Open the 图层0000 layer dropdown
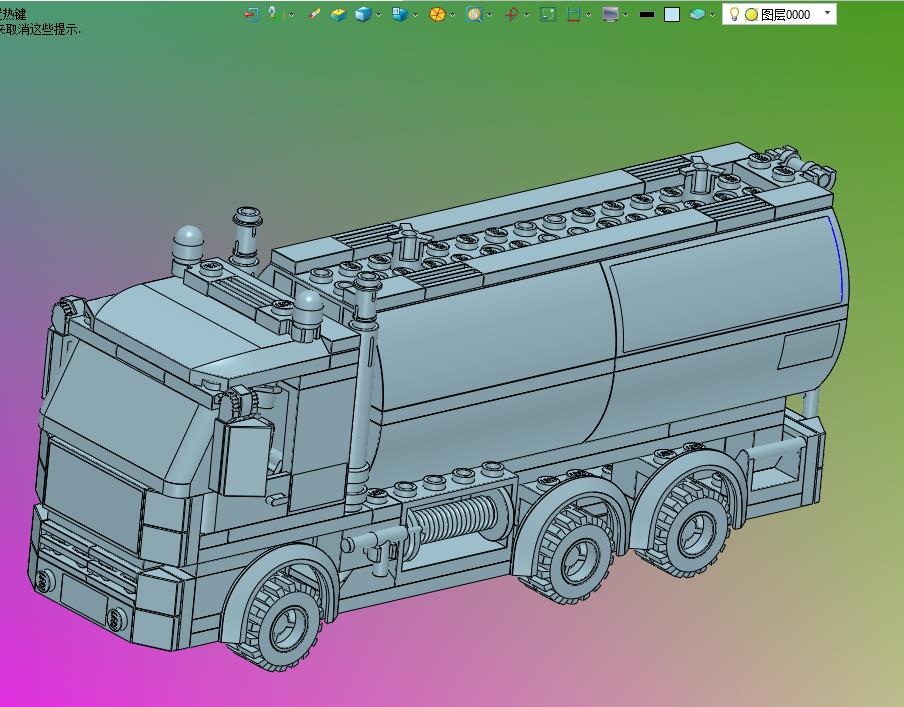Screen dimensions: 904x707 pyautogui.click(x=828, y=13)
